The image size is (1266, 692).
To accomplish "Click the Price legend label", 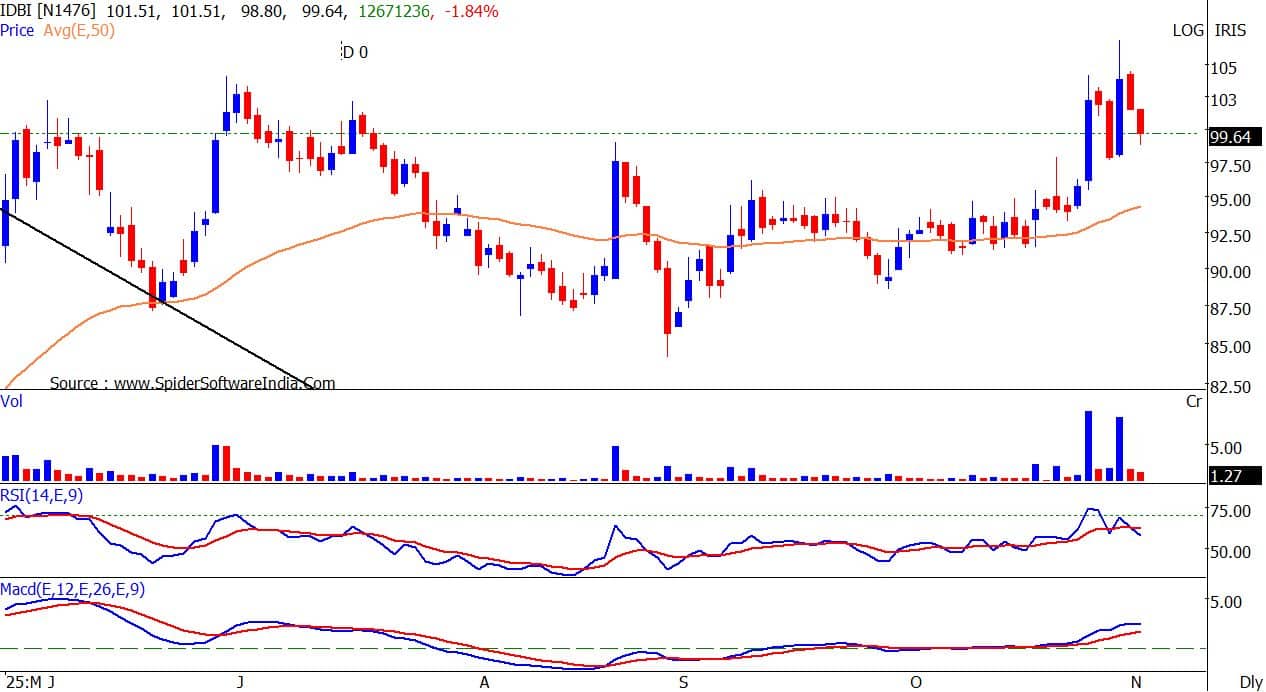I will [17, 30].
